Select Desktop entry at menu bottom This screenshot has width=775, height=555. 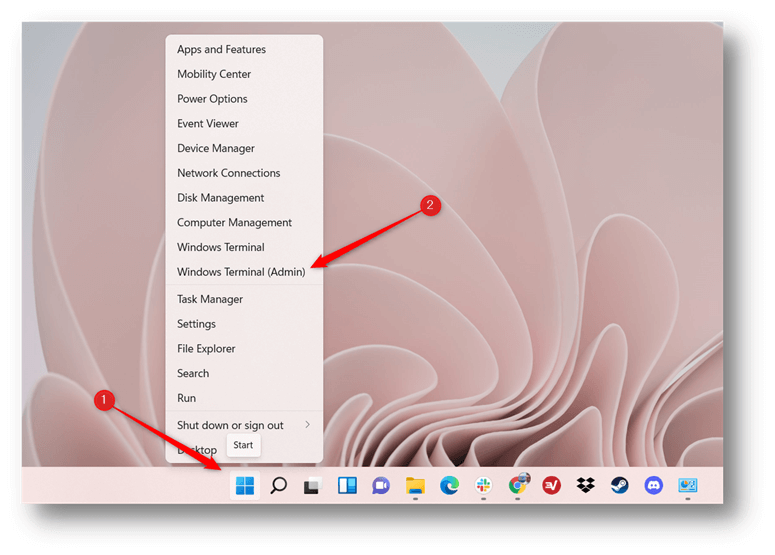coord(197,450)
